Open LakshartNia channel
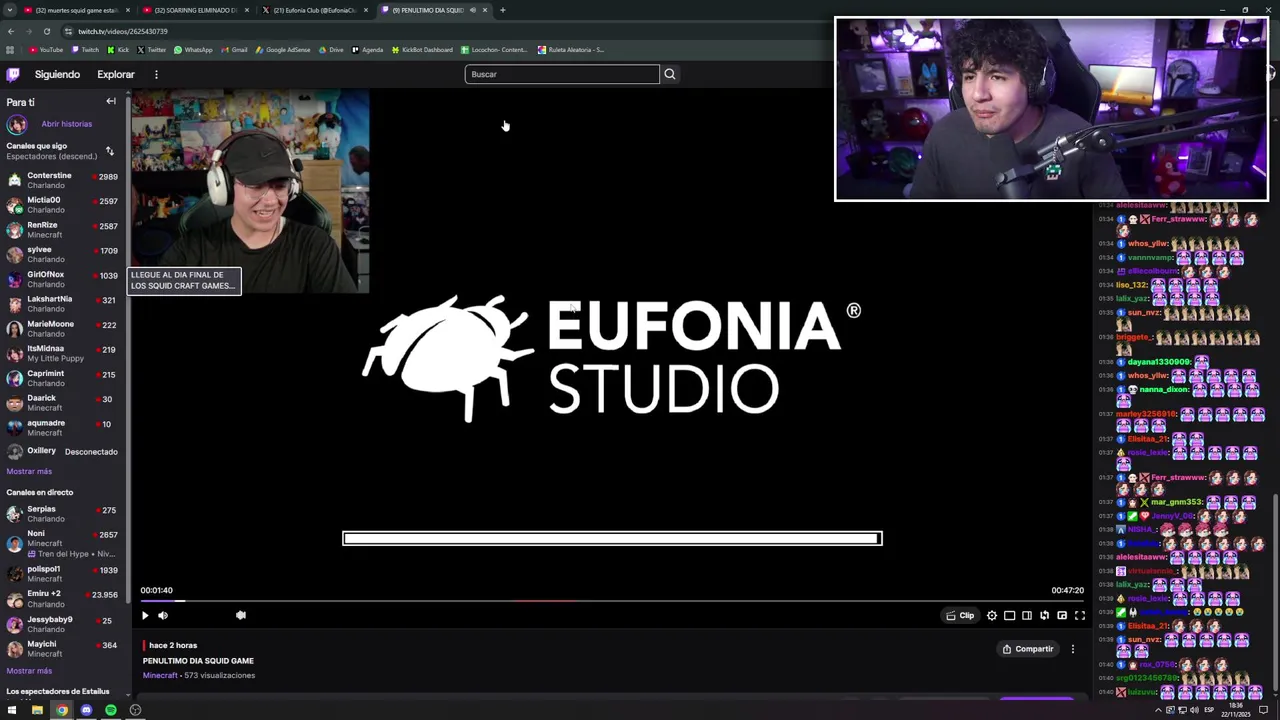Screen dimensions: 1280x720 62,304
